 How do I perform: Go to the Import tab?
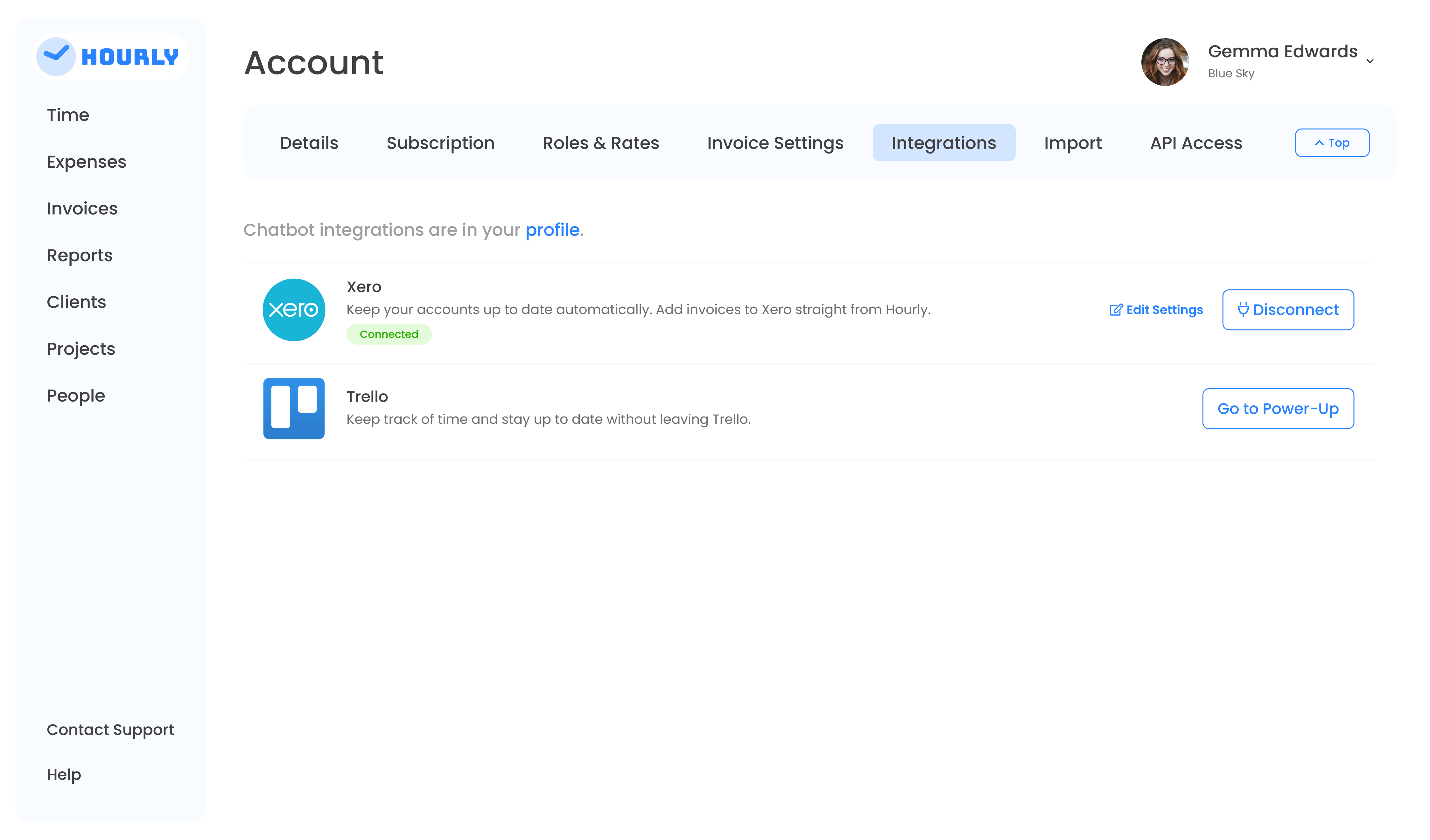[x=1072, y=143]
